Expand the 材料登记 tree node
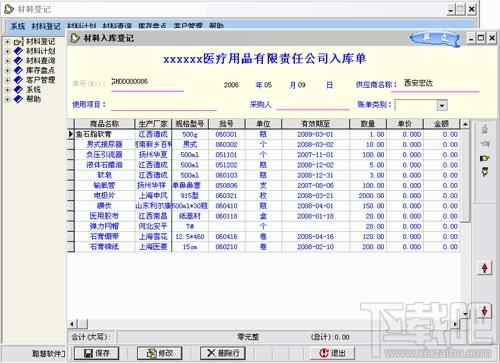 point(7,42)
